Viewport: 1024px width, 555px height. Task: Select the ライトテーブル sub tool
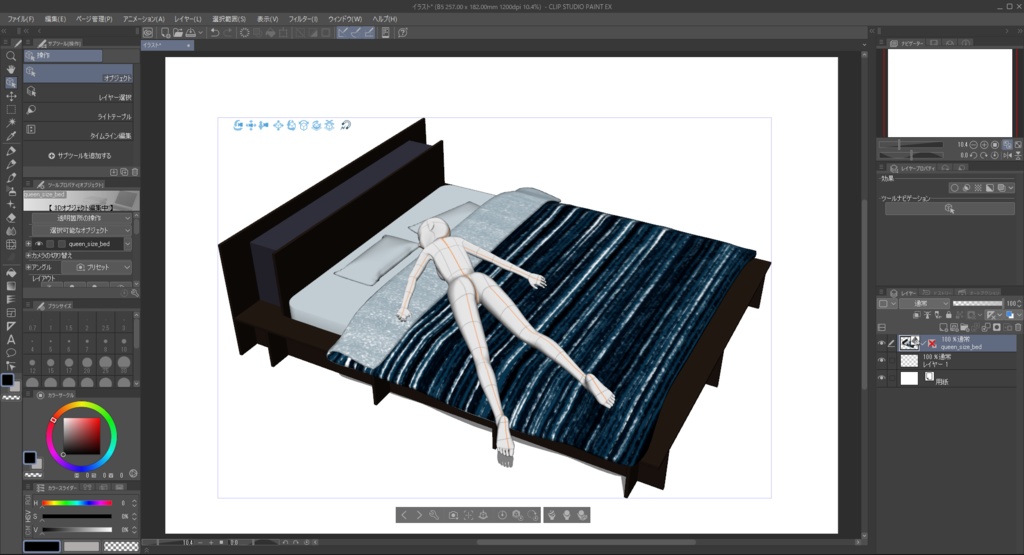click(78, 112)
